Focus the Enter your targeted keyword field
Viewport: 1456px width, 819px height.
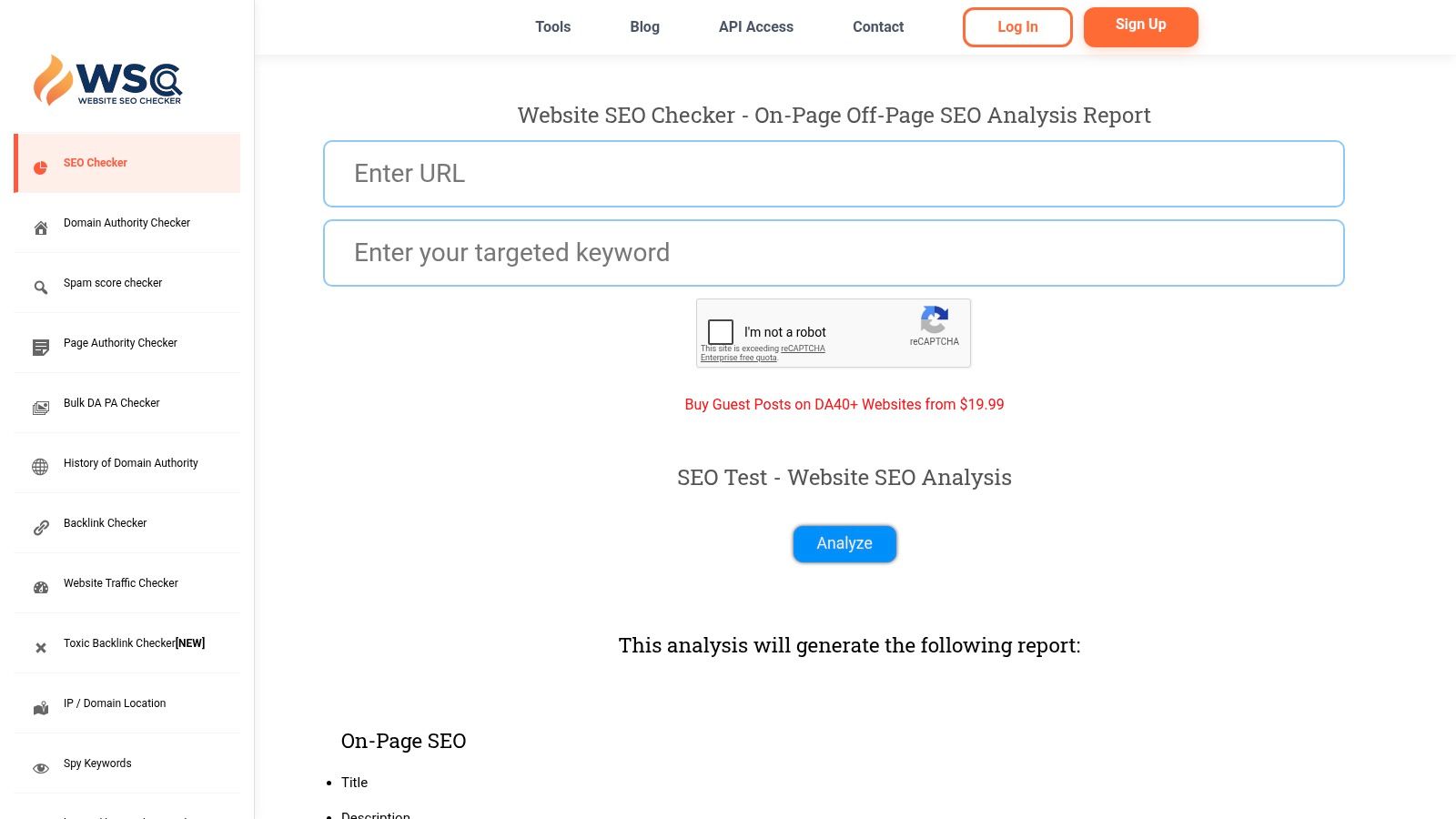834,253
